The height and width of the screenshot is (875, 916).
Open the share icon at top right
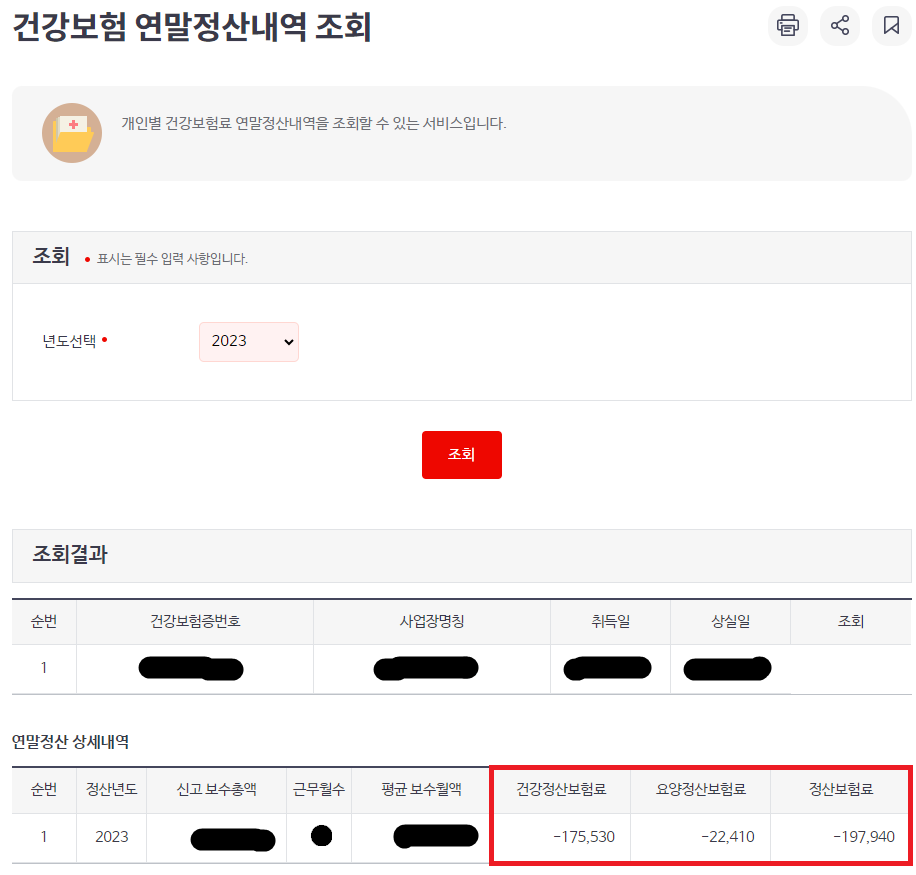click(x=839, y=26)
